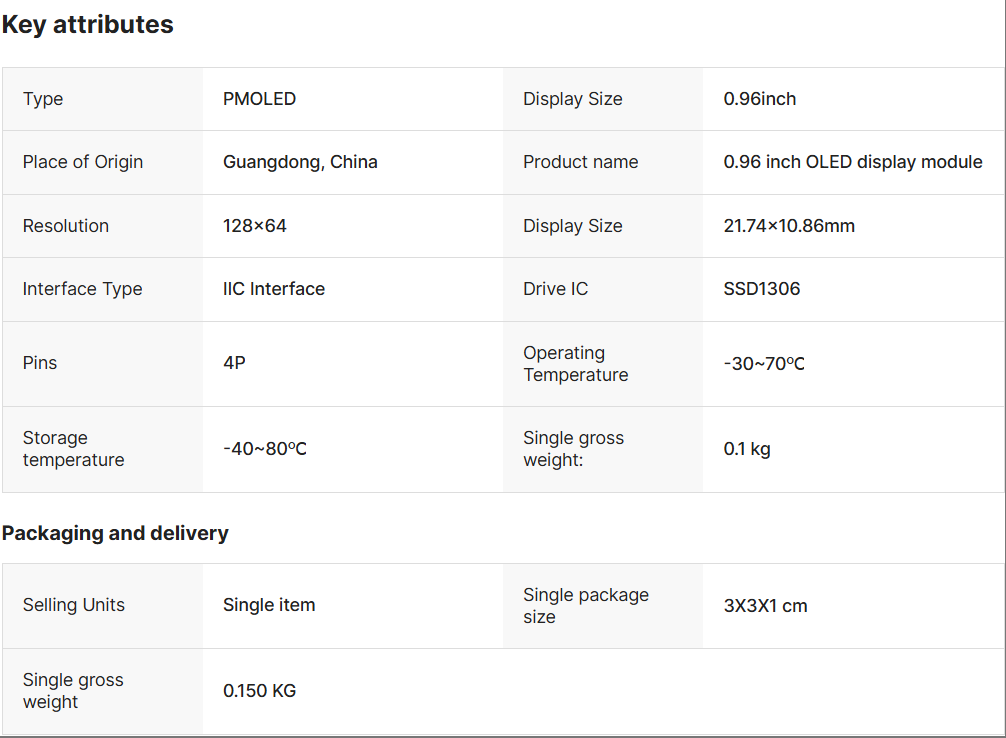Click the 21.74×10.86mm dimension value

[x=789, y=226]
